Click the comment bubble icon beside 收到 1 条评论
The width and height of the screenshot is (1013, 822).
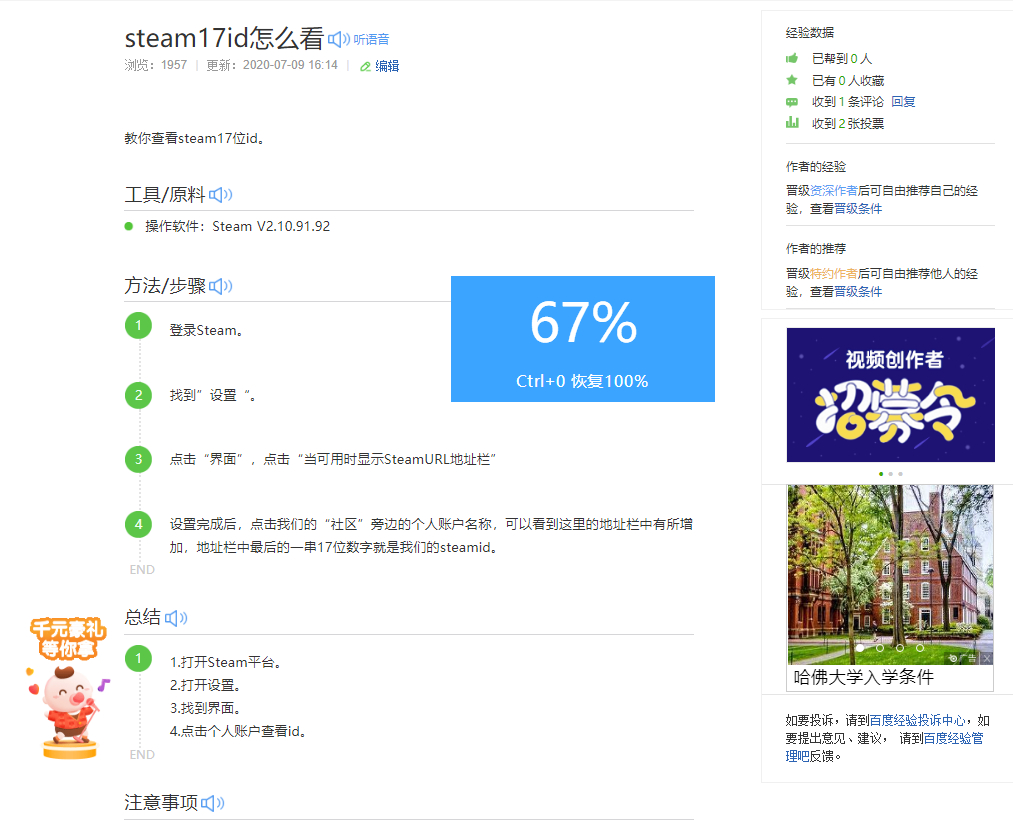pos(792,102)
